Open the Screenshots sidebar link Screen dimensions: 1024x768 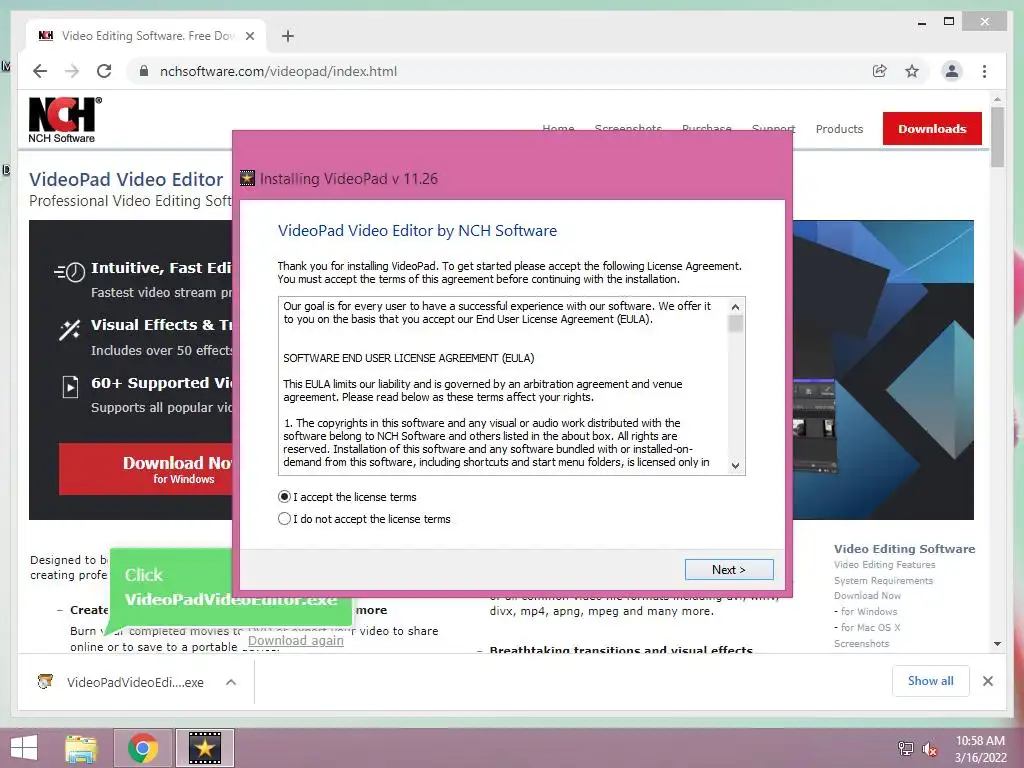tap(861, 643)
